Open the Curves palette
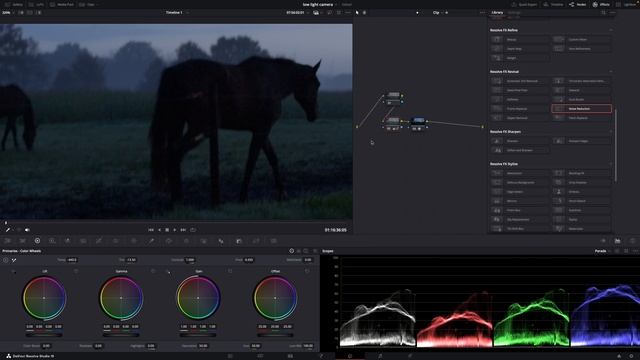This screenshot has width=640, height=360. tap(99, 241)
